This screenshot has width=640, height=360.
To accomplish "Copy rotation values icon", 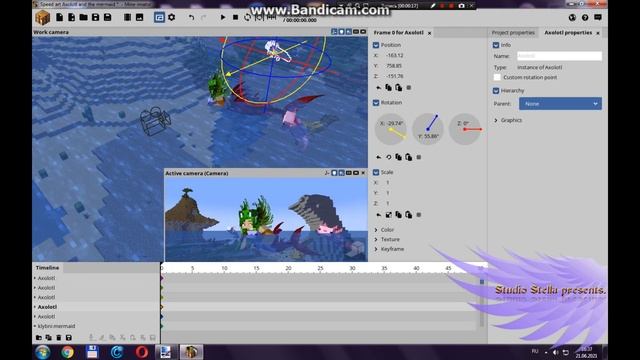I will tap(398, 157).
